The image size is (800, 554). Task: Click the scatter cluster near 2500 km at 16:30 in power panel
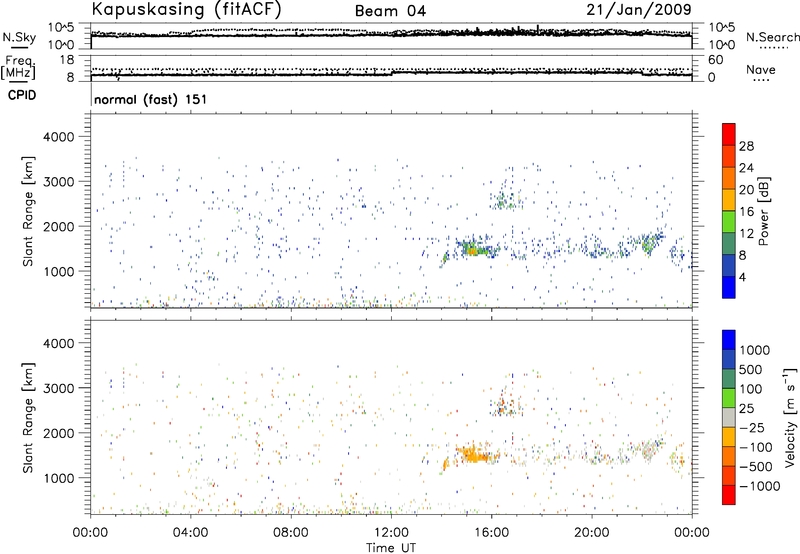click(x=505, y=200)
